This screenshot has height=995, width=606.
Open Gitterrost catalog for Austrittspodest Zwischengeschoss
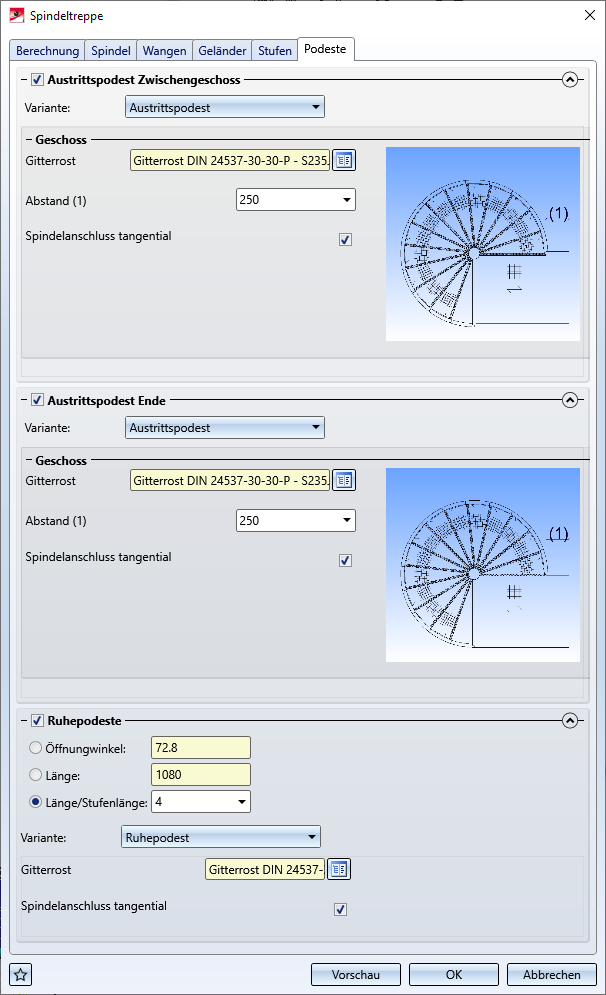[344, 160]
